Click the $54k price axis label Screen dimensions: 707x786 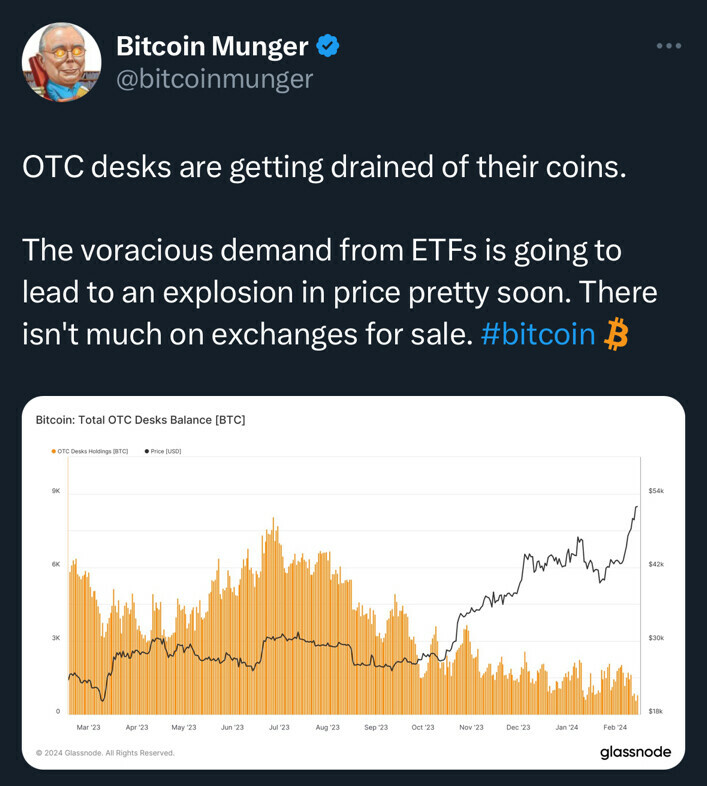click(657, 491)
